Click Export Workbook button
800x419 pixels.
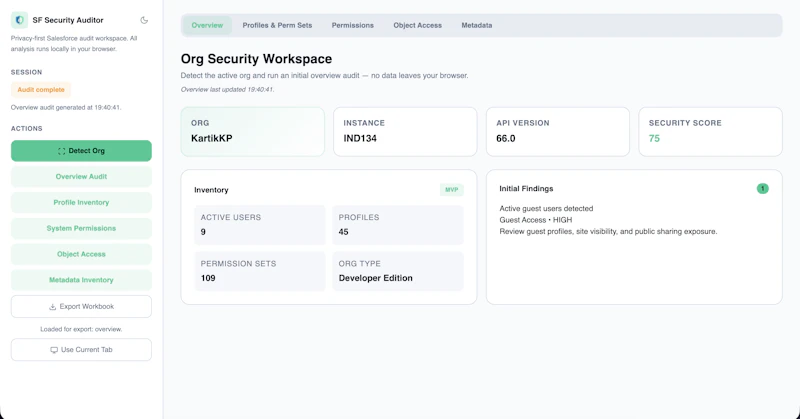tap(81, 307)
